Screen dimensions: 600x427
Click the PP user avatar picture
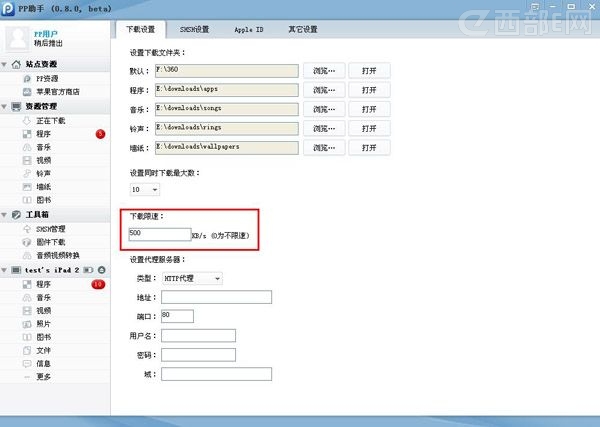(x=18, y=38)
